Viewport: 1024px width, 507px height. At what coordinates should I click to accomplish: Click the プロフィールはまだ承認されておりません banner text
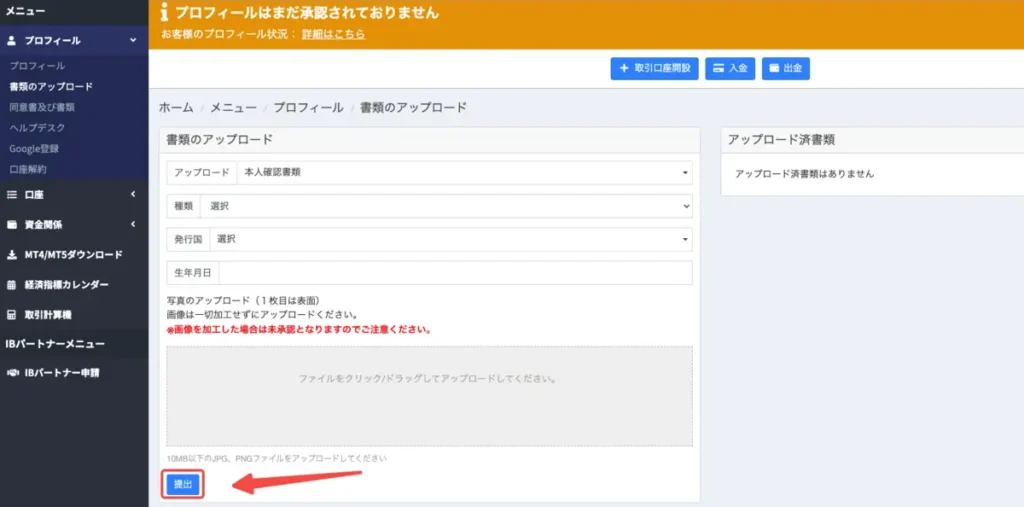308,12
